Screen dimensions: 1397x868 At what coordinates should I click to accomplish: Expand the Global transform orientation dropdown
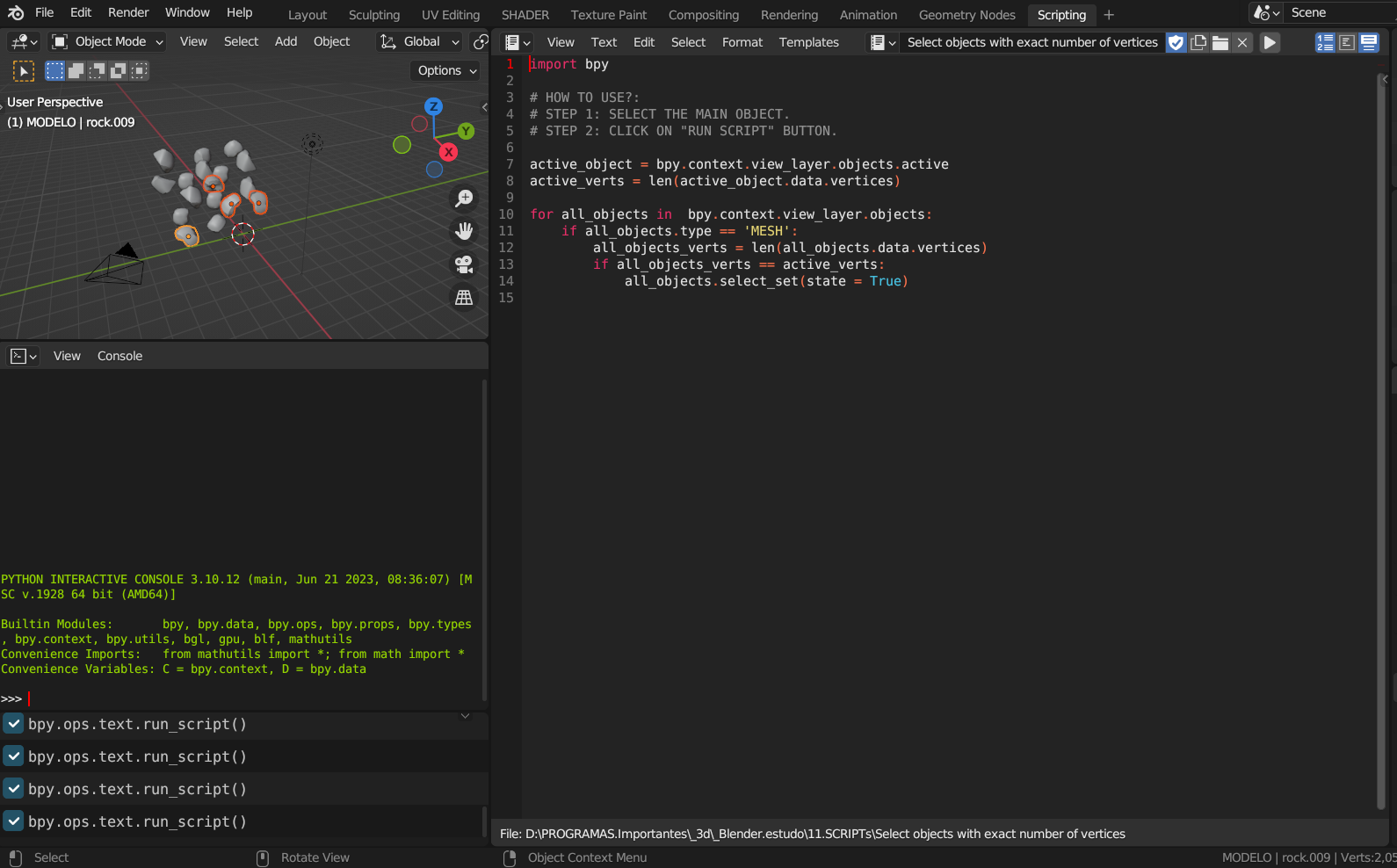point(421,41)
